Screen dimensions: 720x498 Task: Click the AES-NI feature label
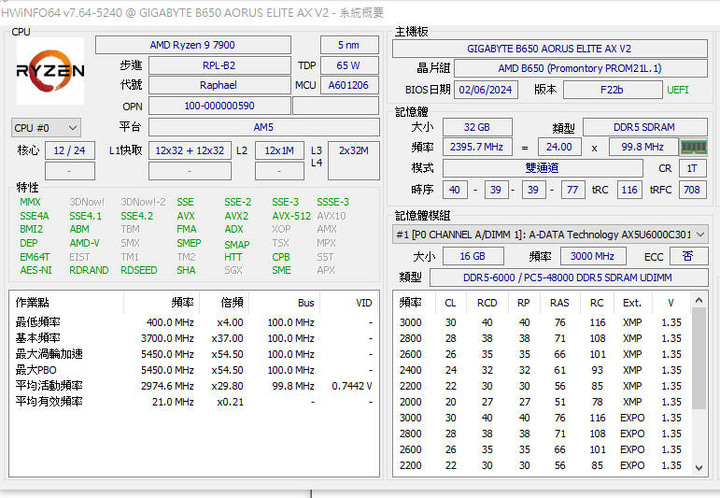(x=36, y=270)
